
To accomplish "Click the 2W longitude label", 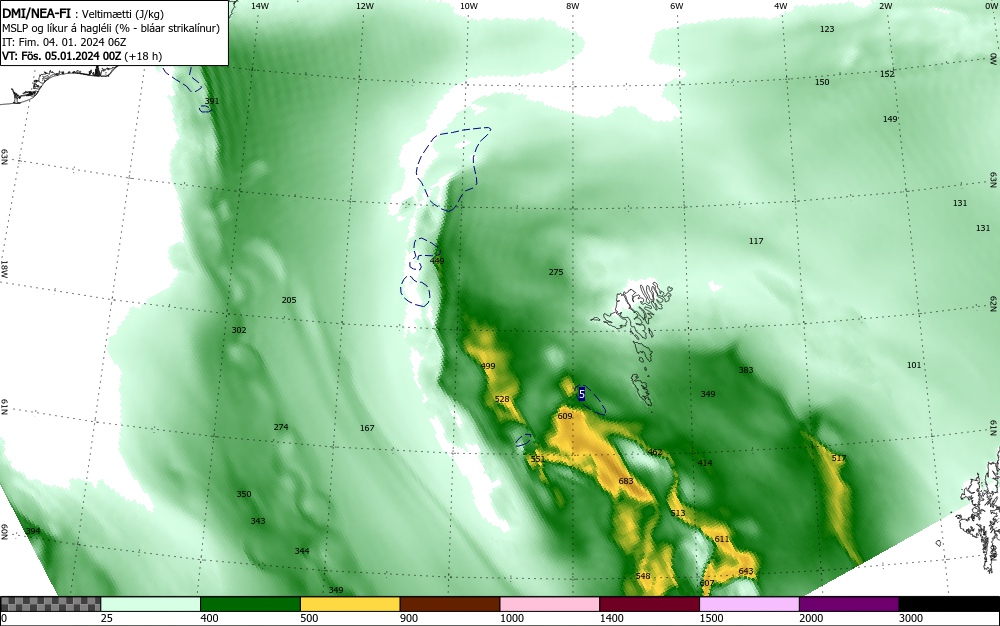I will [x=885, y=6].
